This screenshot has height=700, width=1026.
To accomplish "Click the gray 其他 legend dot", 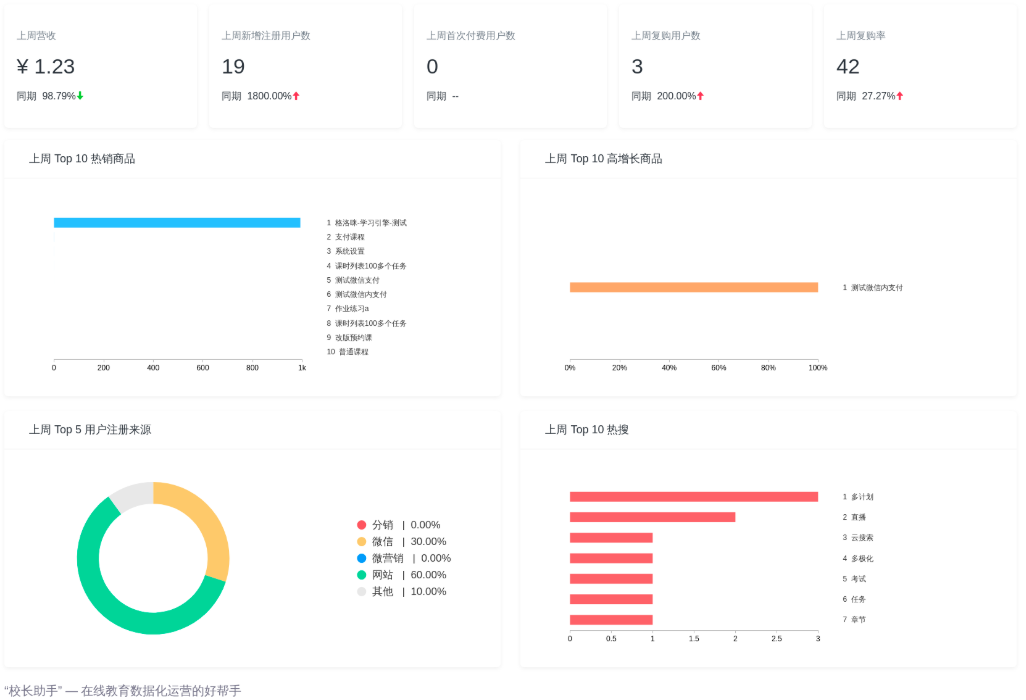I will click(362, 592).
